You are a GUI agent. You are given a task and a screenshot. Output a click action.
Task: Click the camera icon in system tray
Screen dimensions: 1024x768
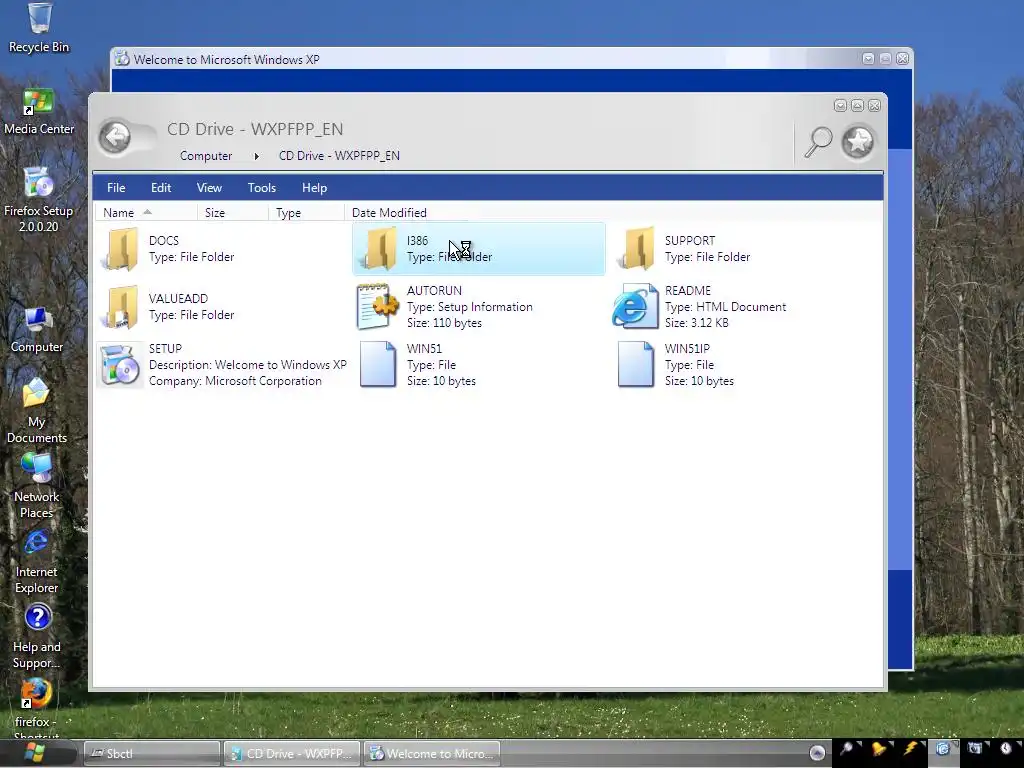coord(974,749)
